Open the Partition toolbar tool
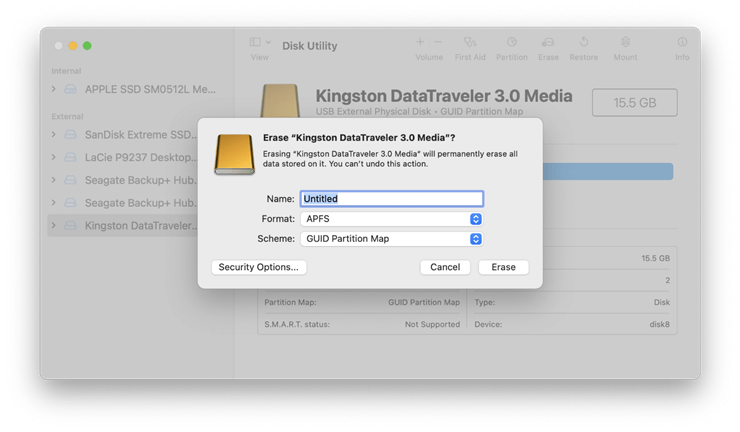740x432 pixels. click(512, 42)
